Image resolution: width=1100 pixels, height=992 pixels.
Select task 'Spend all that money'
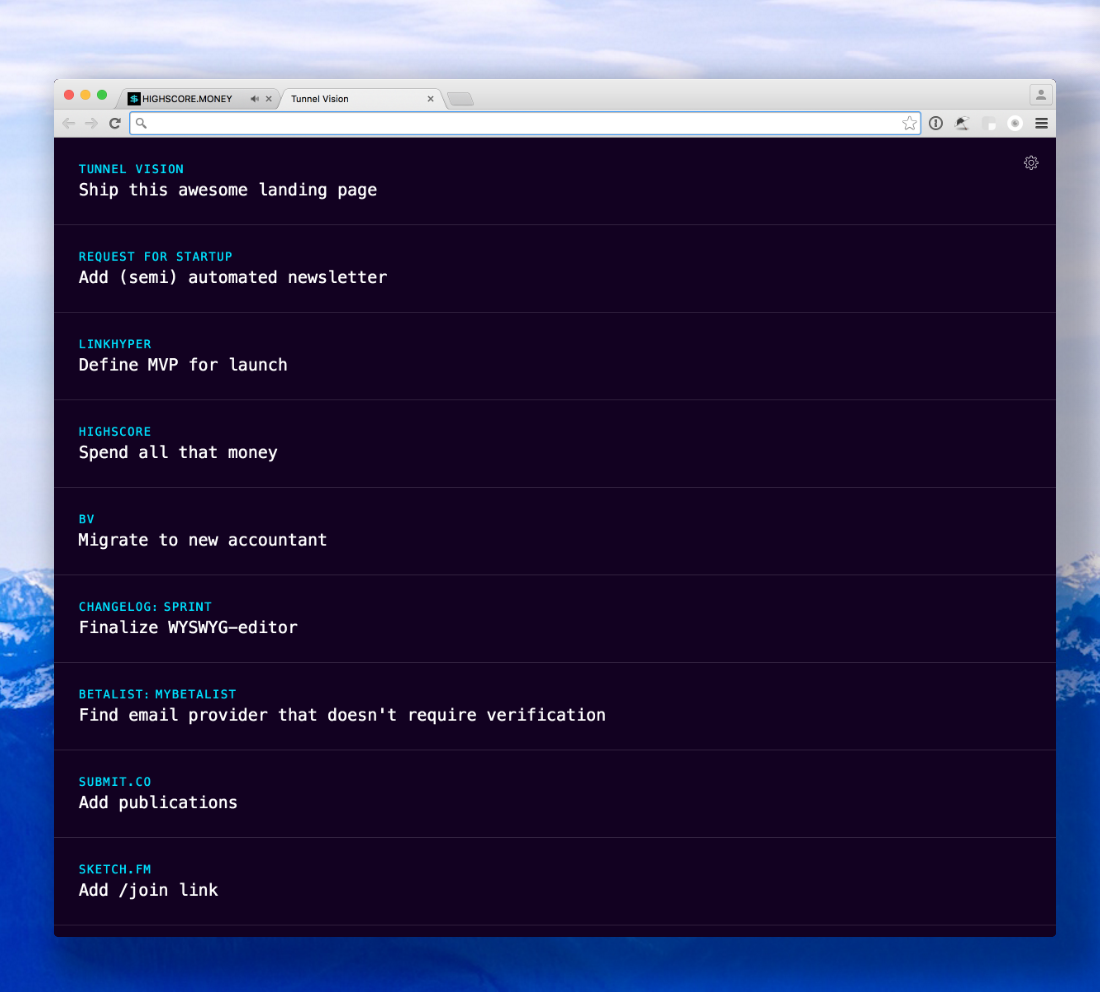(178, 453)
